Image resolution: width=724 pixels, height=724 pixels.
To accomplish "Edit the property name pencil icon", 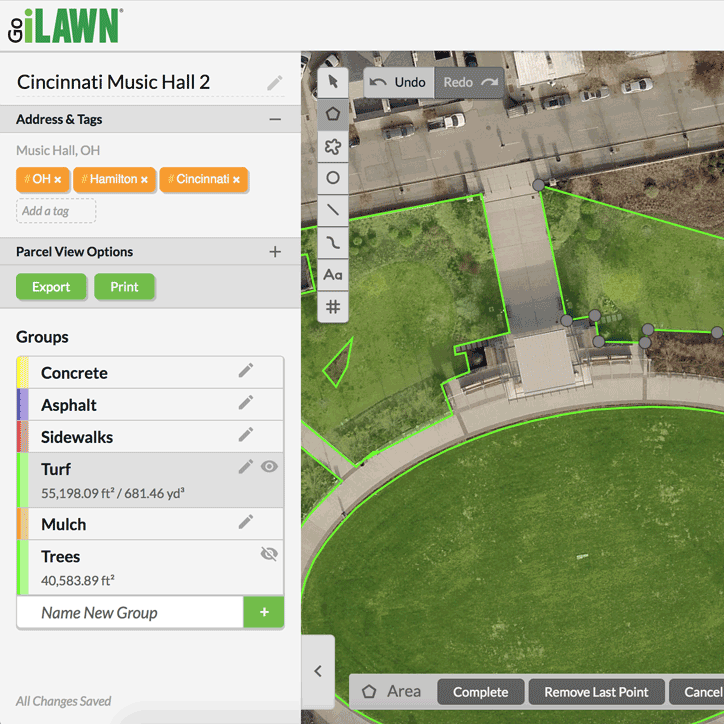I will 275,83.
